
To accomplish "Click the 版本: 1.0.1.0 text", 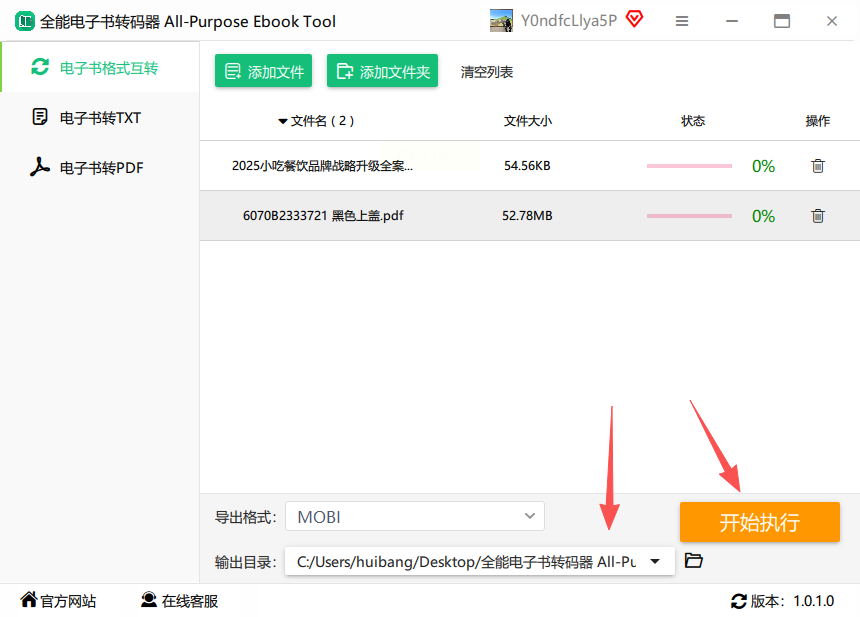I will (792, 601).
